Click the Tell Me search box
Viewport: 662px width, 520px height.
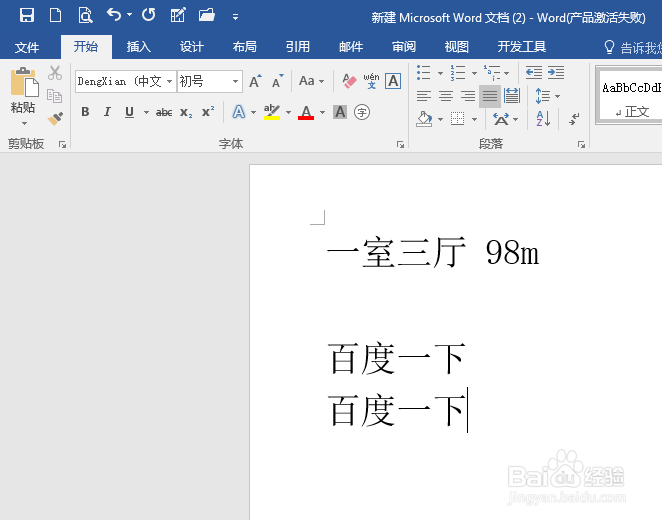click(x=632, y=47)
